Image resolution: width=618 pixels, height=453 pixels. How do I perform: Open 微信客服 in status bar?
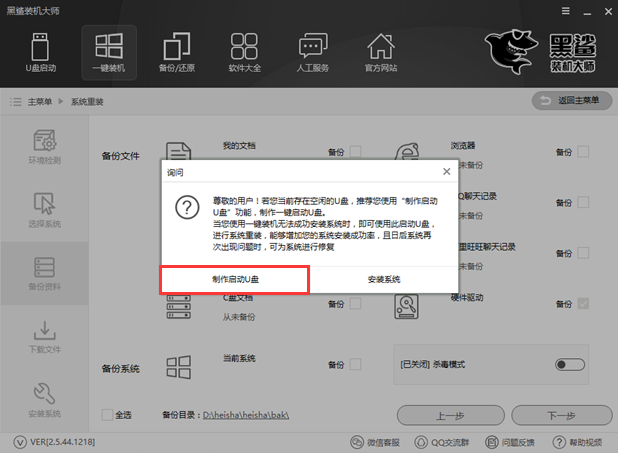[375, 442]
